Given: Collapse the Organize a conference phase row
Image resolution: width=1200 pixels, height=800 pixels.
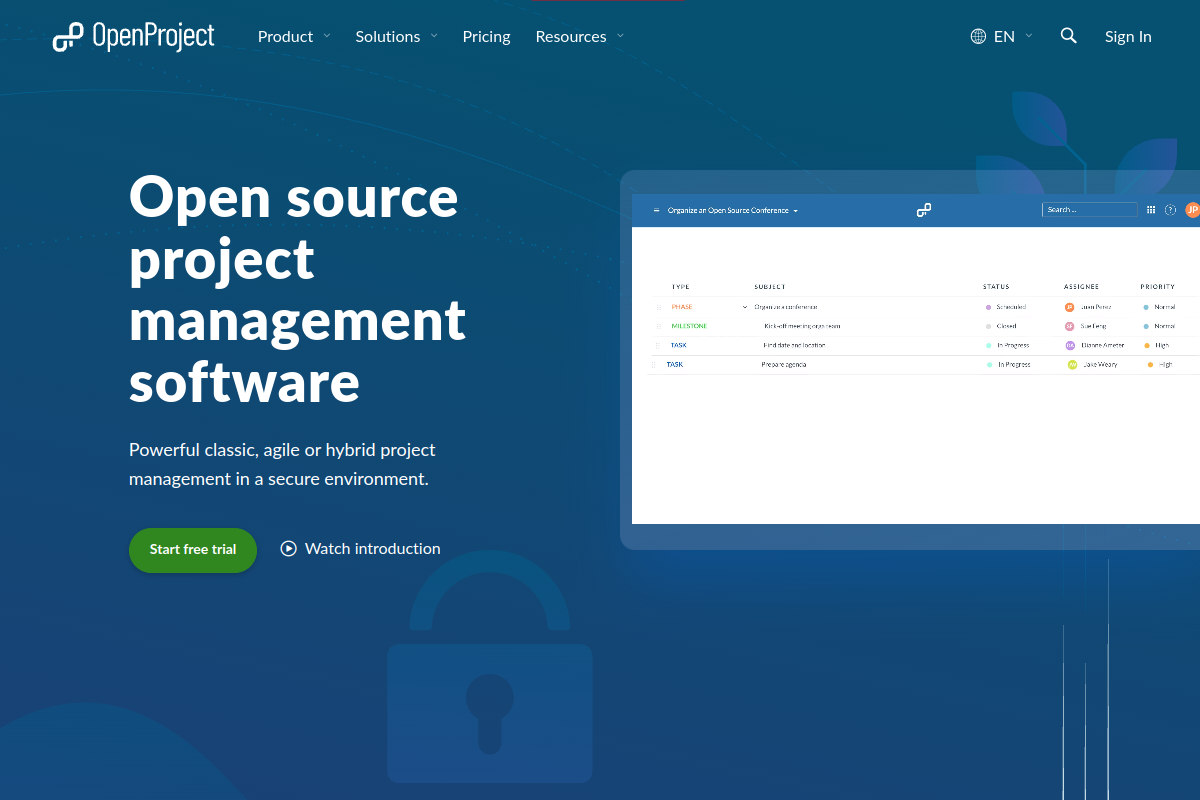Looking at the screenshot, I should (x=745, y=306).
